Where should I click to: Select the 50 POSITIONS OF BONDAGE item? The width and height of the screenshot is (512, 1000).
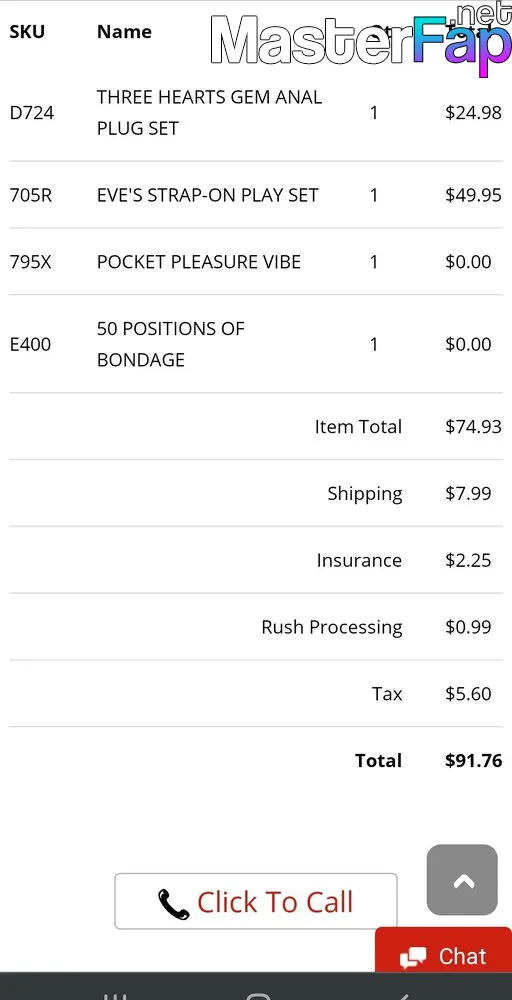pos(171,344)
